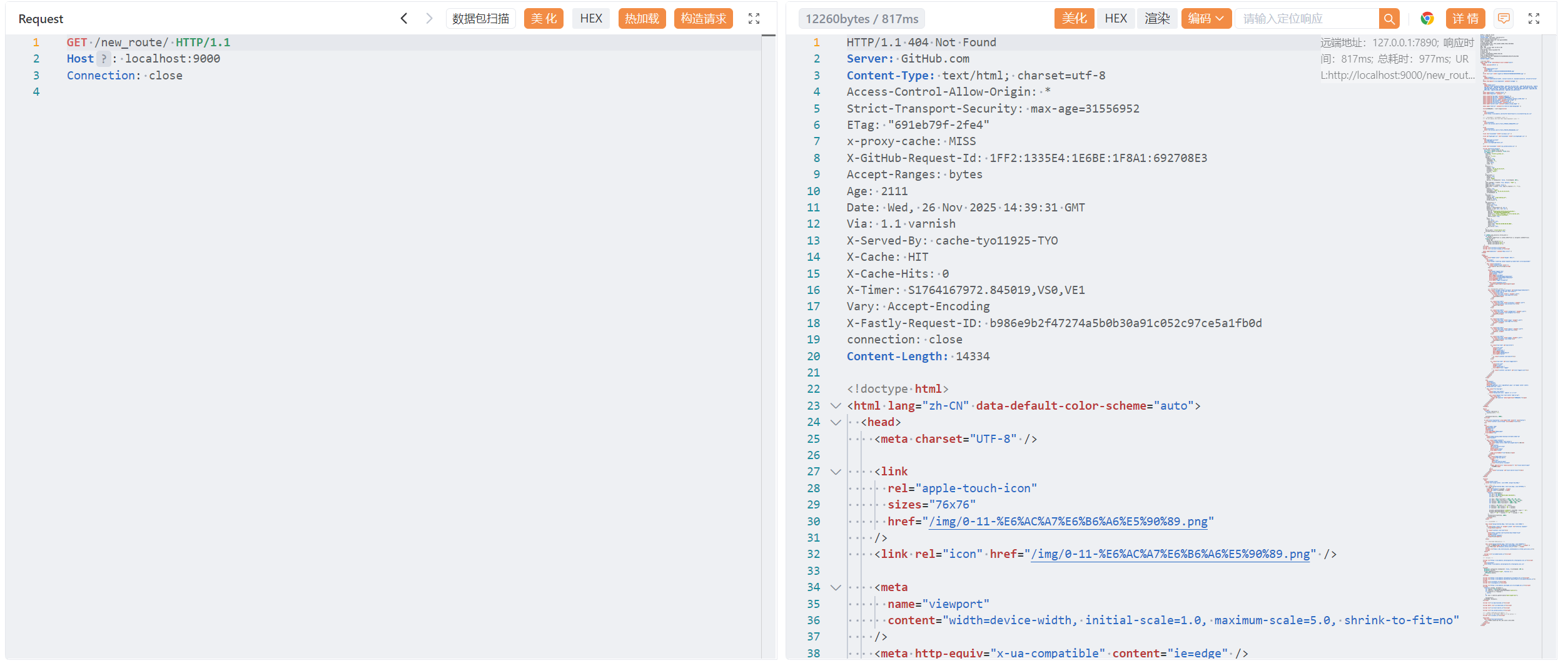Click the connection: close response header on line 19
The image size is (1568, 663).
(904, 340)
